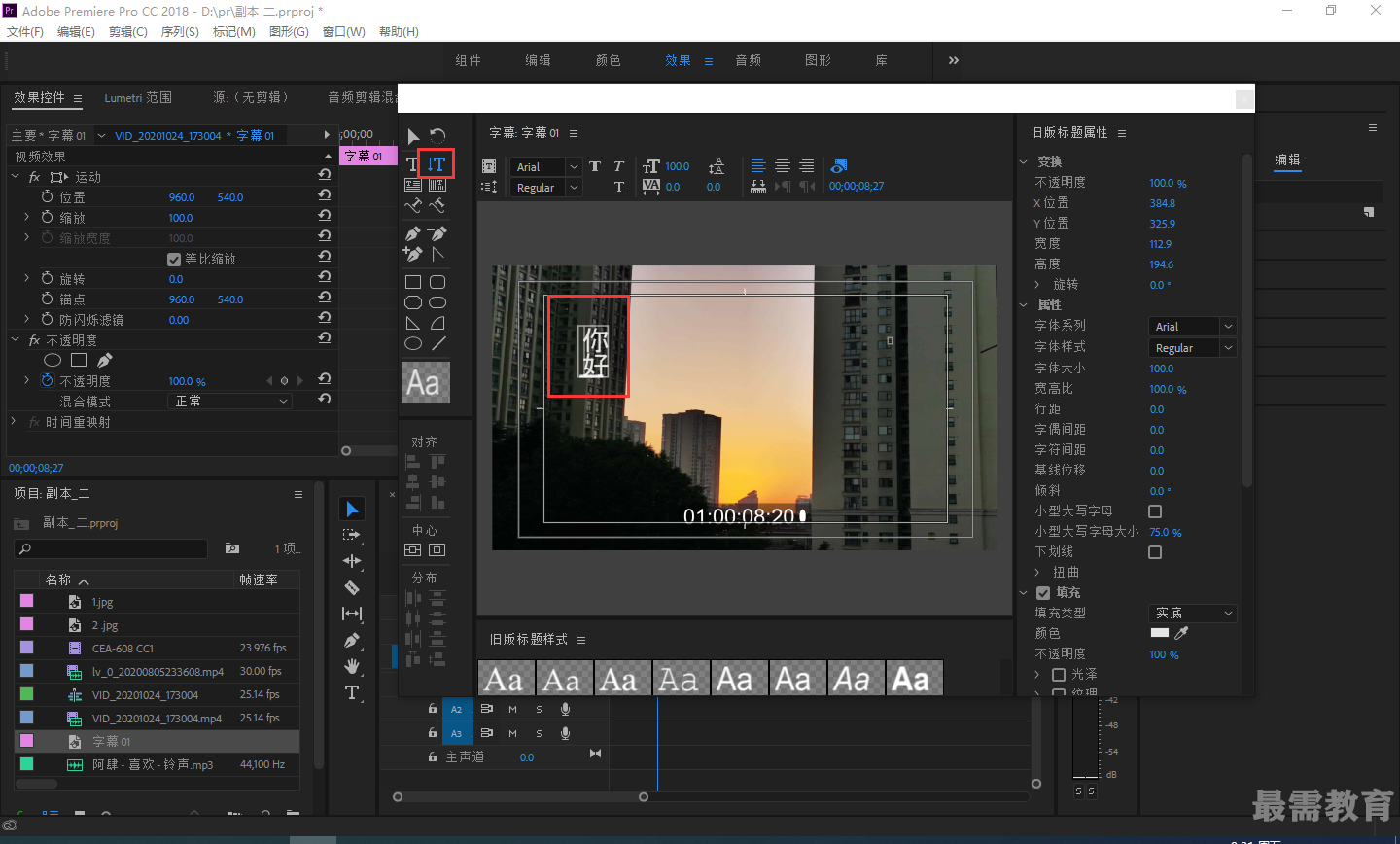This screenshot has height=844, width=1400.
Task: Select last bold Aa style thumbnail
Action: click(914, 679)
